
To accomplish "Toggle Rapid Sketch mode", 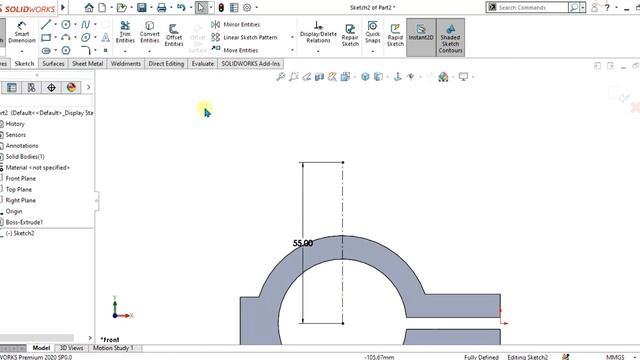I will tap(395, 35).
